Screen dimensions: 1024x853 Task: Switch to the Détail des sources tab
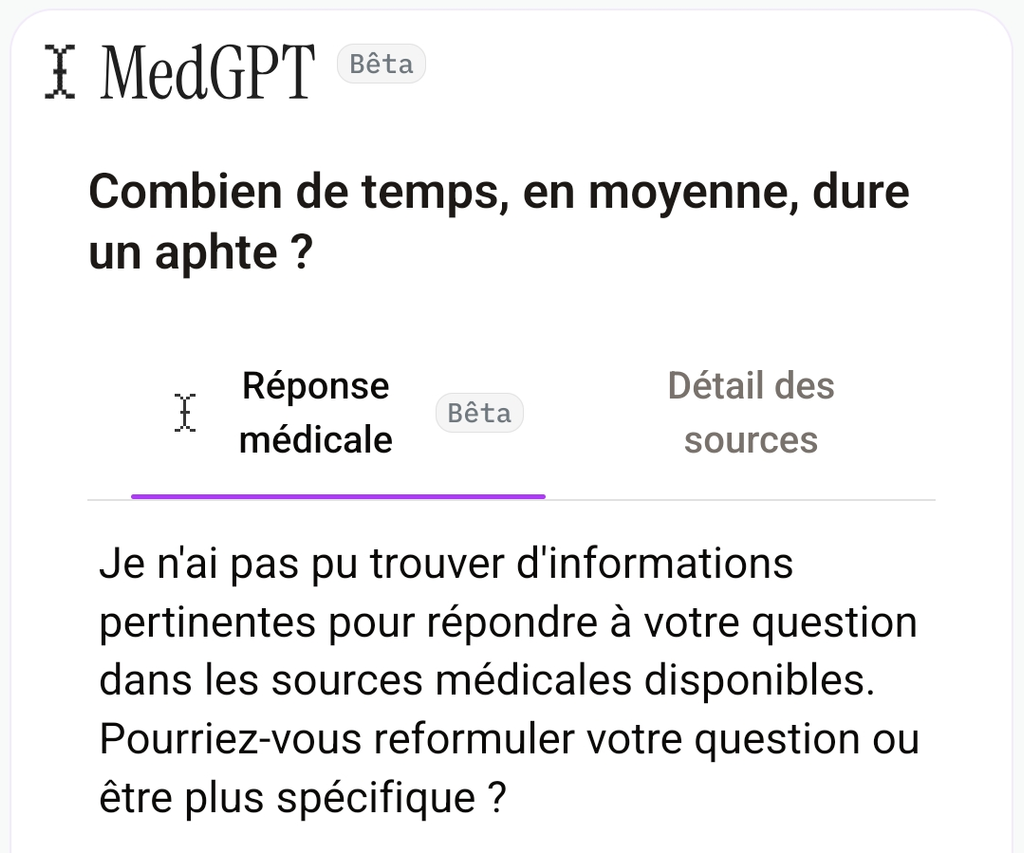pyautogui.click(x=750, y=412)
